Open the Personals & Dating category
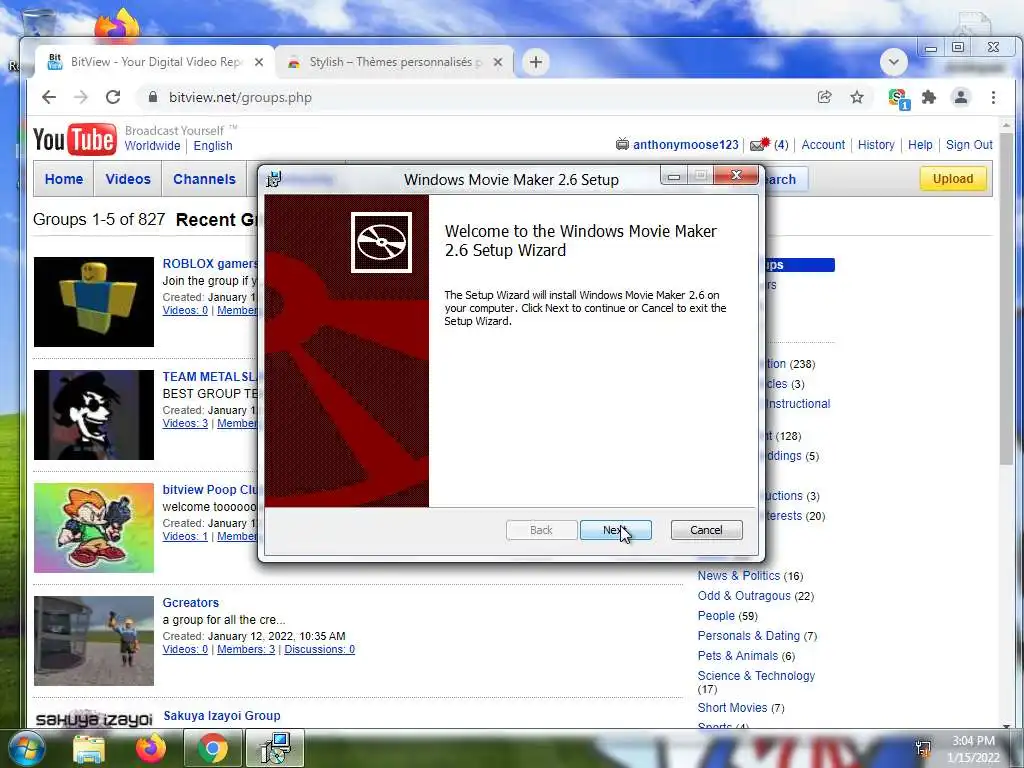Viewport: 1024px width, 768px height. point(748,635)
